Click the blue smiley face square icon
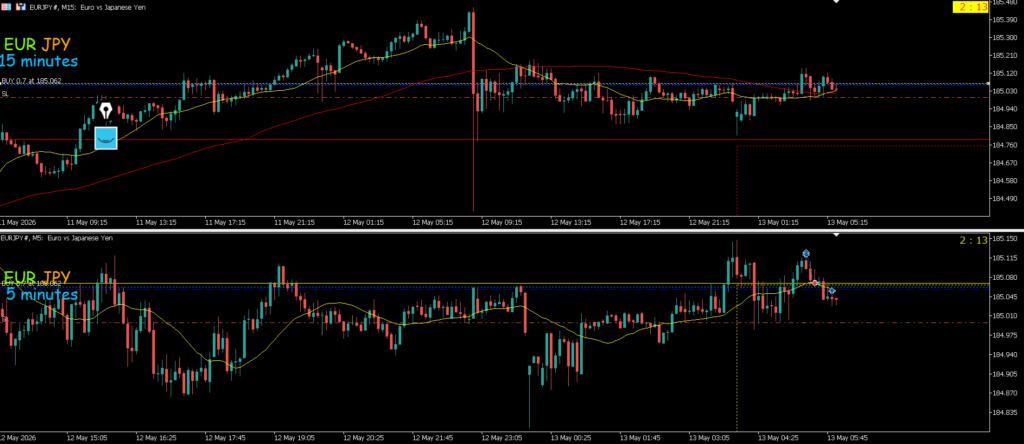1024x444 pixels. (106, 138)
